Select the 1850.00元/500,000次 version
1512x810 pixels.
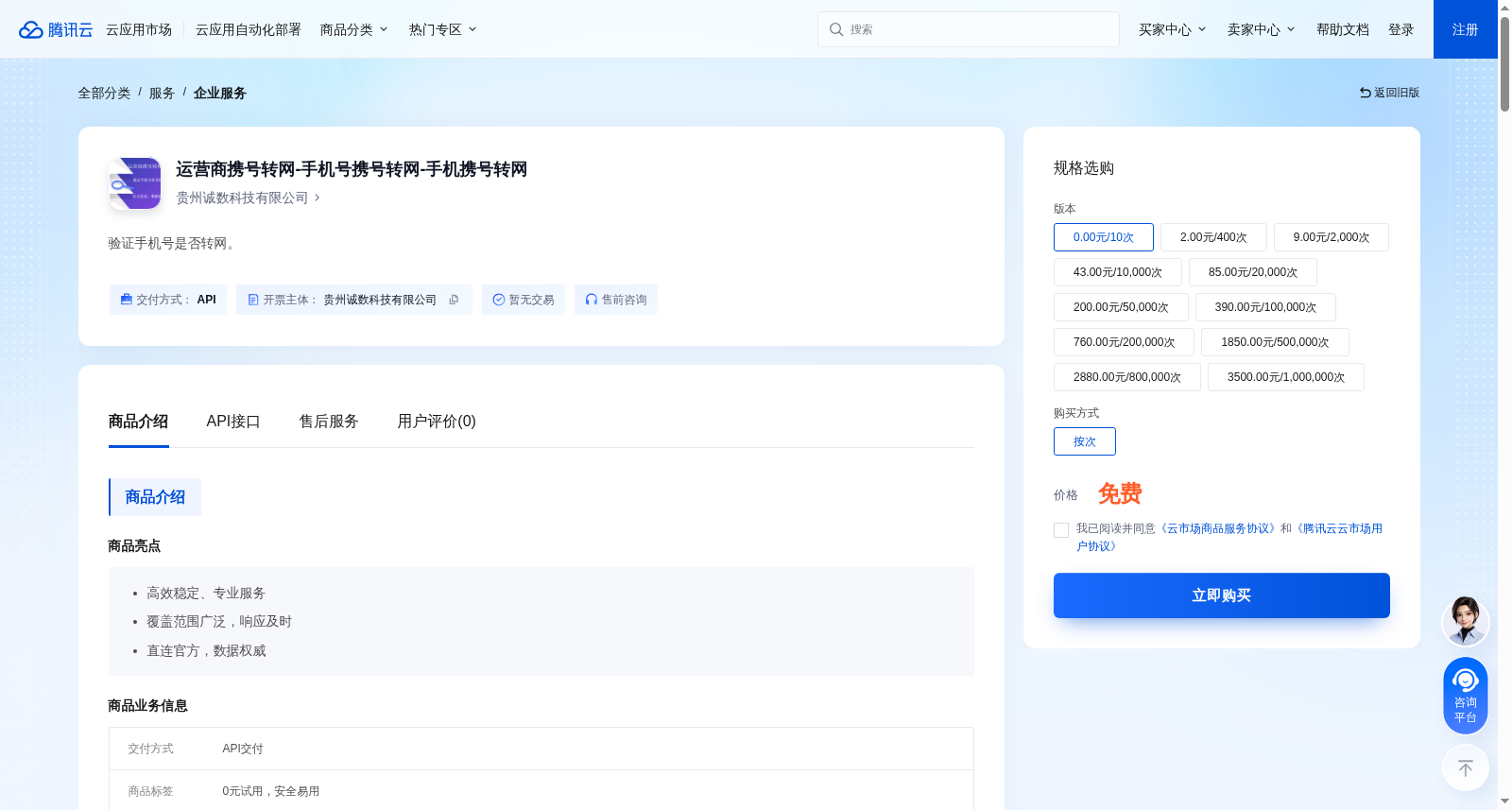click(1275, 342)
